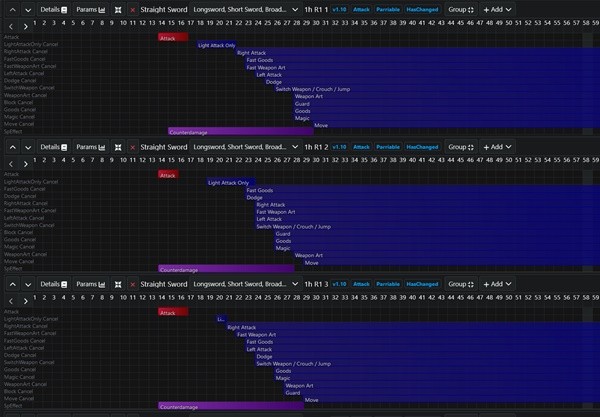Click the up chevron in the 1h R1 1 panel
This screenshot has height=417, width=600.
[x=12, y=8]
